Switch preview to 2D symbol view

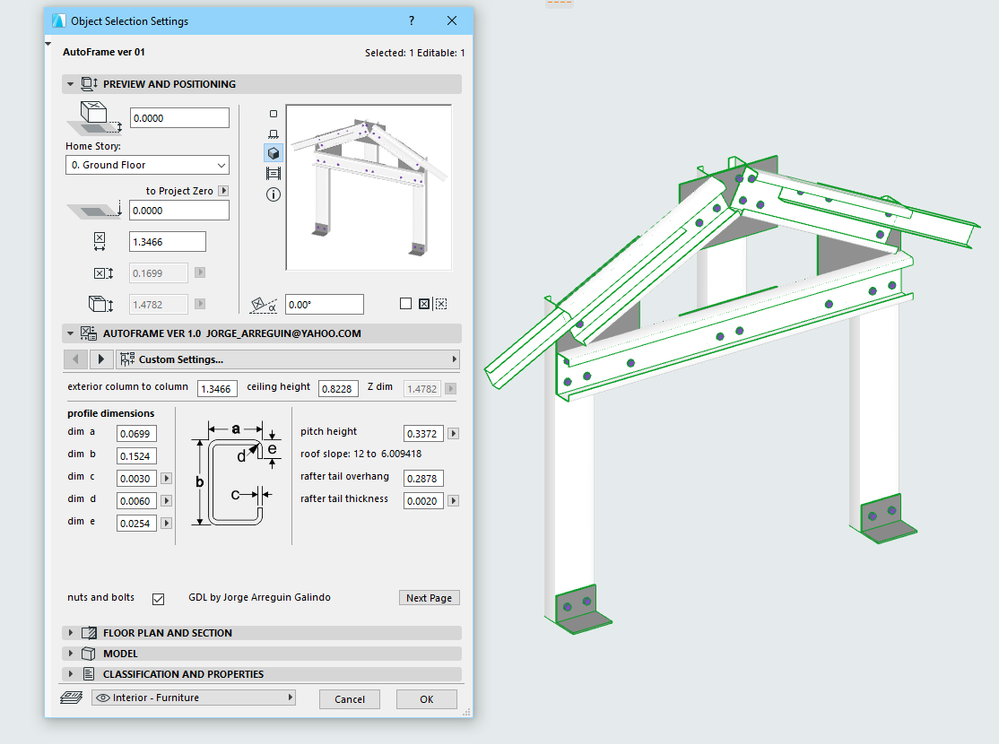coord(273,114)
